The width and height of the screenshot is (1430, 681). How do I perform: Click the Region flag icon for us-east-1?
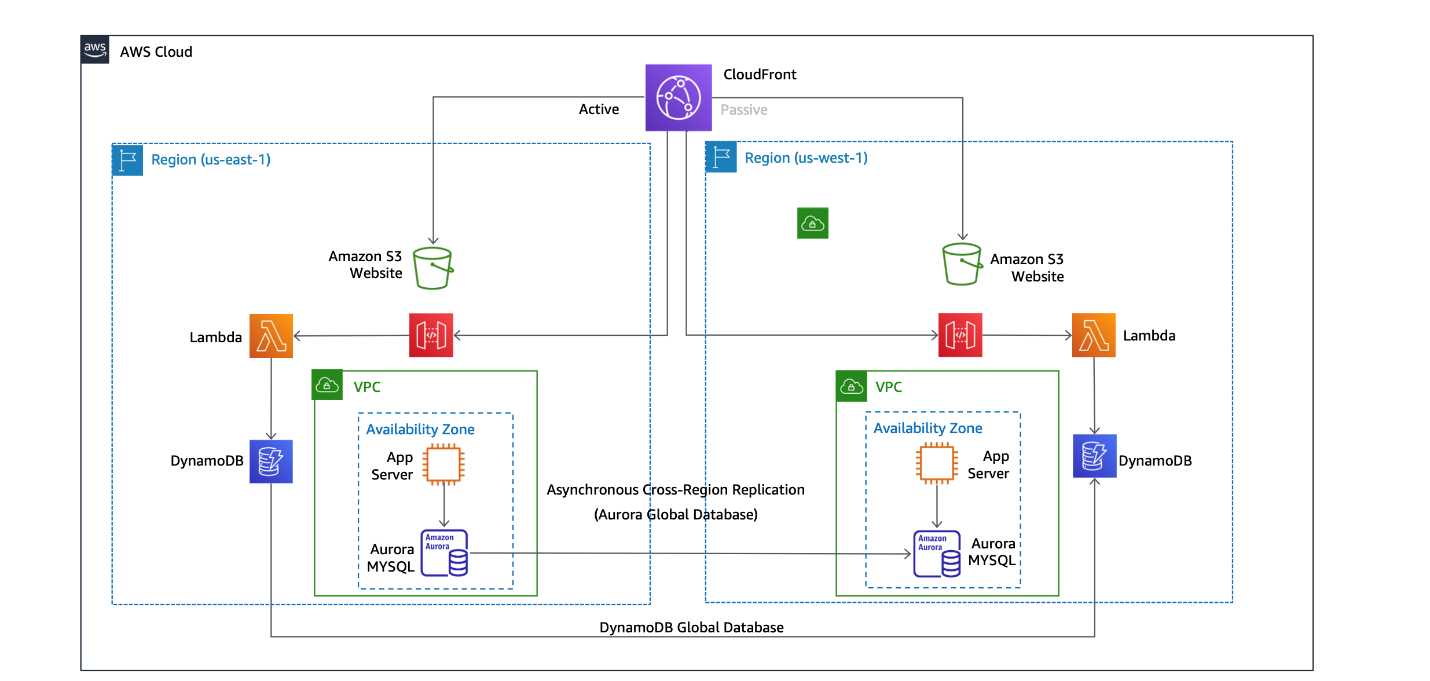[x=127, y=159]
